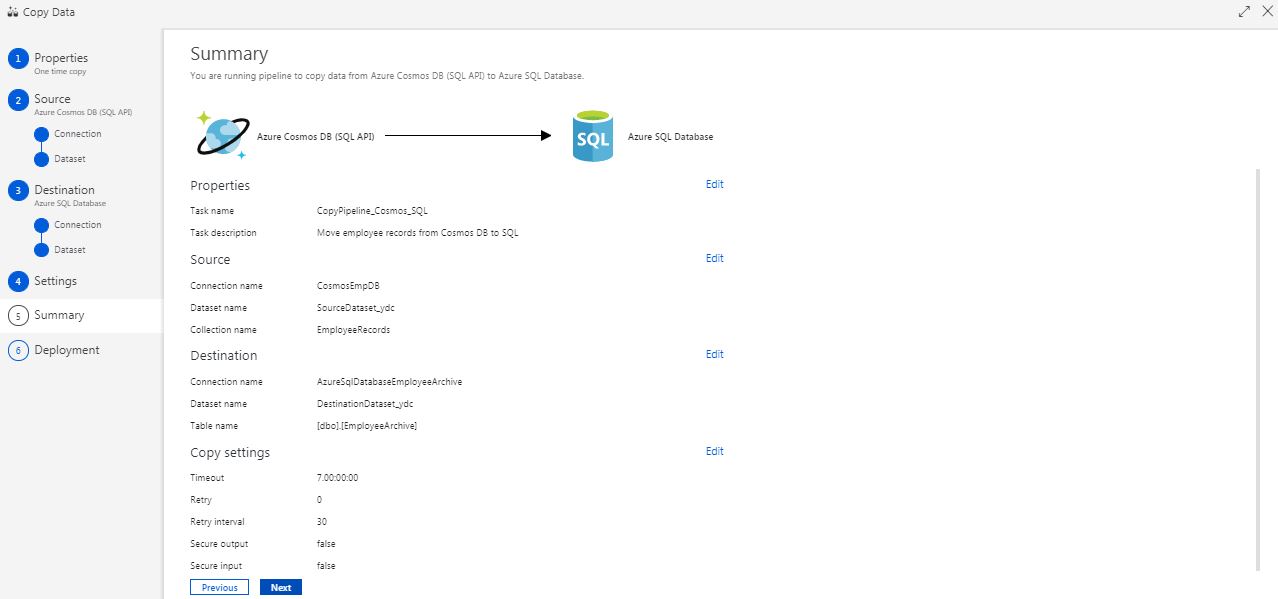Edit the Destination section
This screenshot has height=599, width=1278.
click(714, 353)
